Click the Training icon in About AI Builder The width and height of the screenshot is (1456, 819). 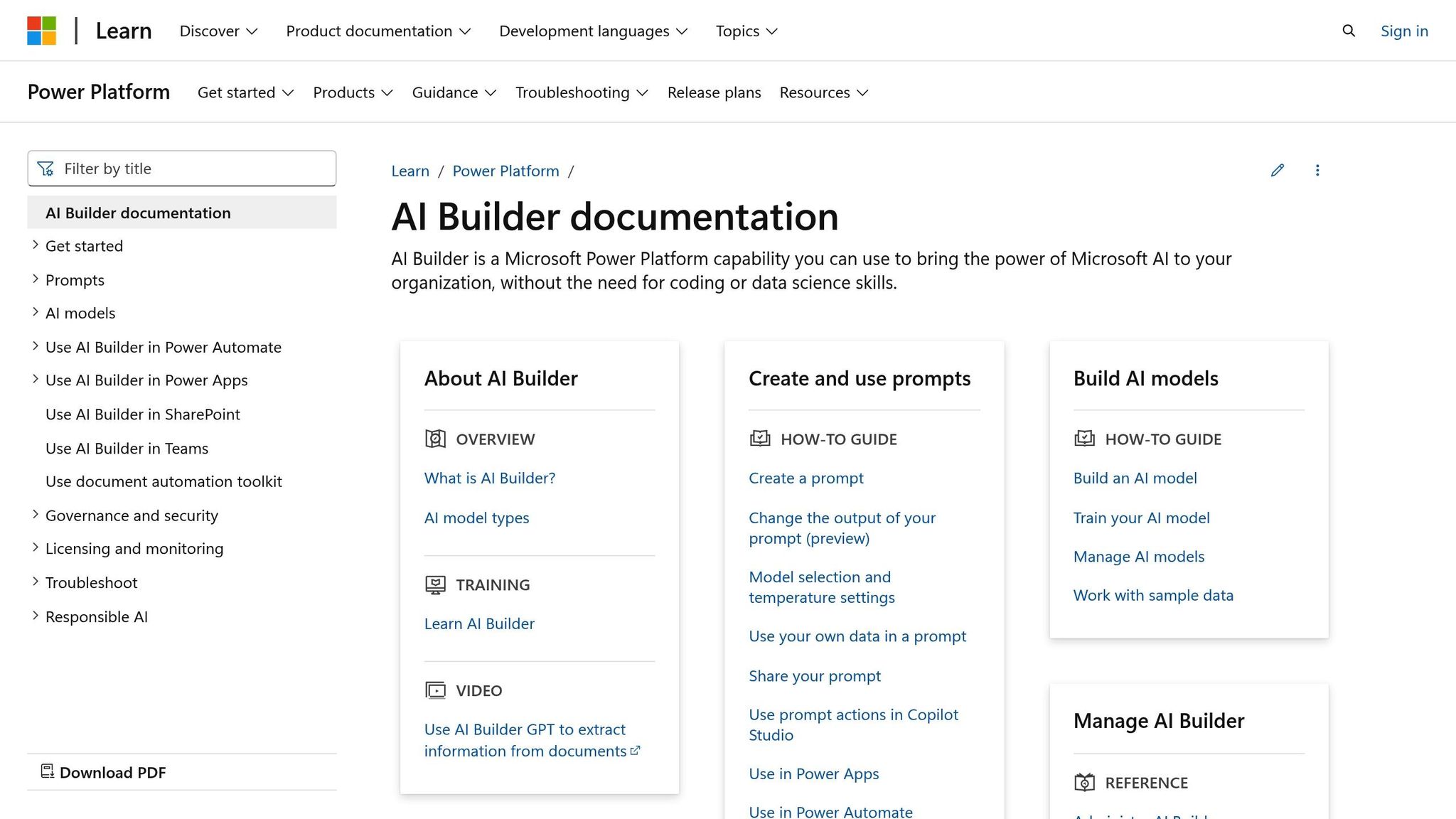[x=435, y=584]
